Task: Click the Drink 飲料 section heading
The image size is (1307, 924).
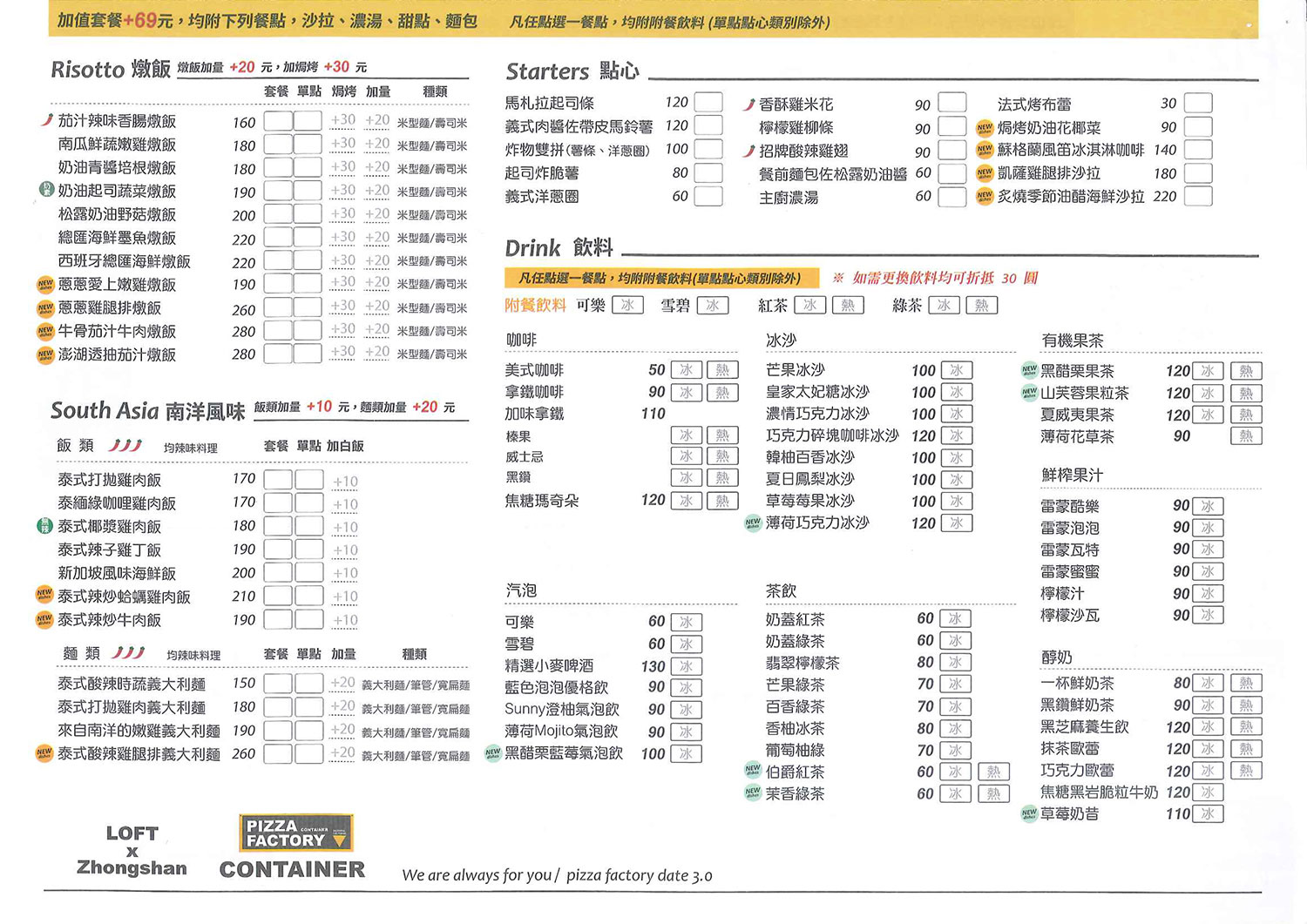Action: click(559, 248)
